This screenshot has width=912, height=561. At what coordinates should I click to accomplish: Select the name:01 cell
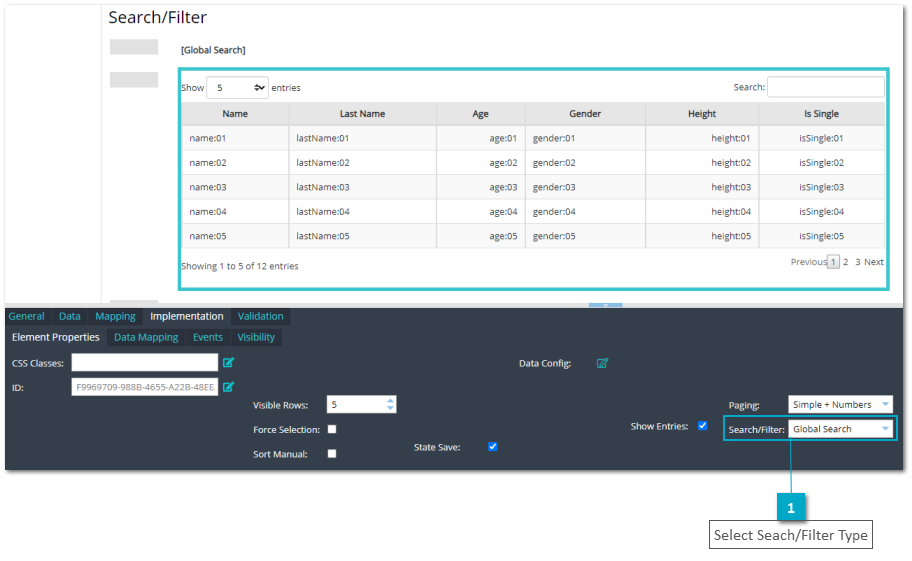(235, 138)
